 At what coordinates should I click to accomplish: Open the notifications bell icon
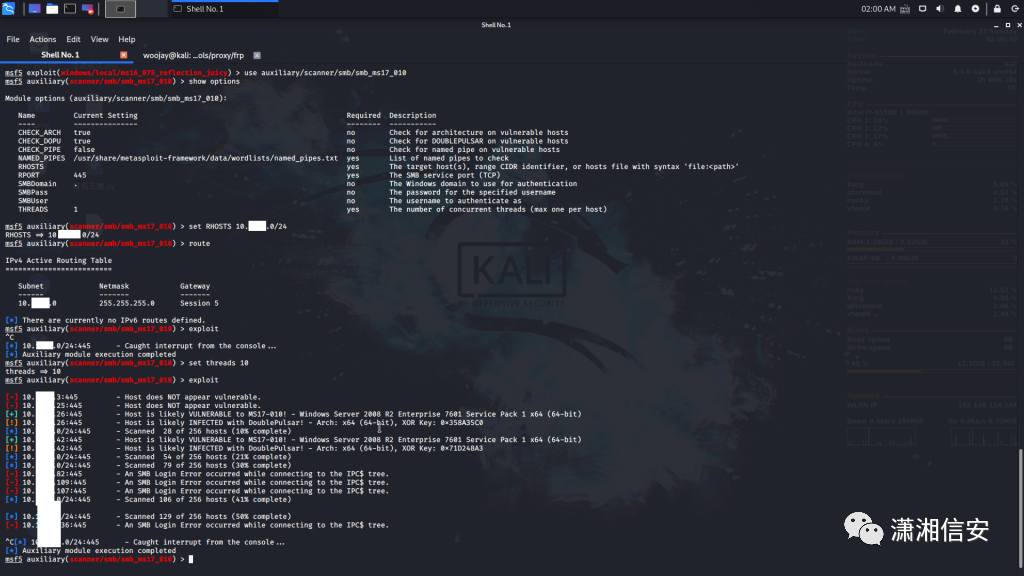[x=957, y=9]
